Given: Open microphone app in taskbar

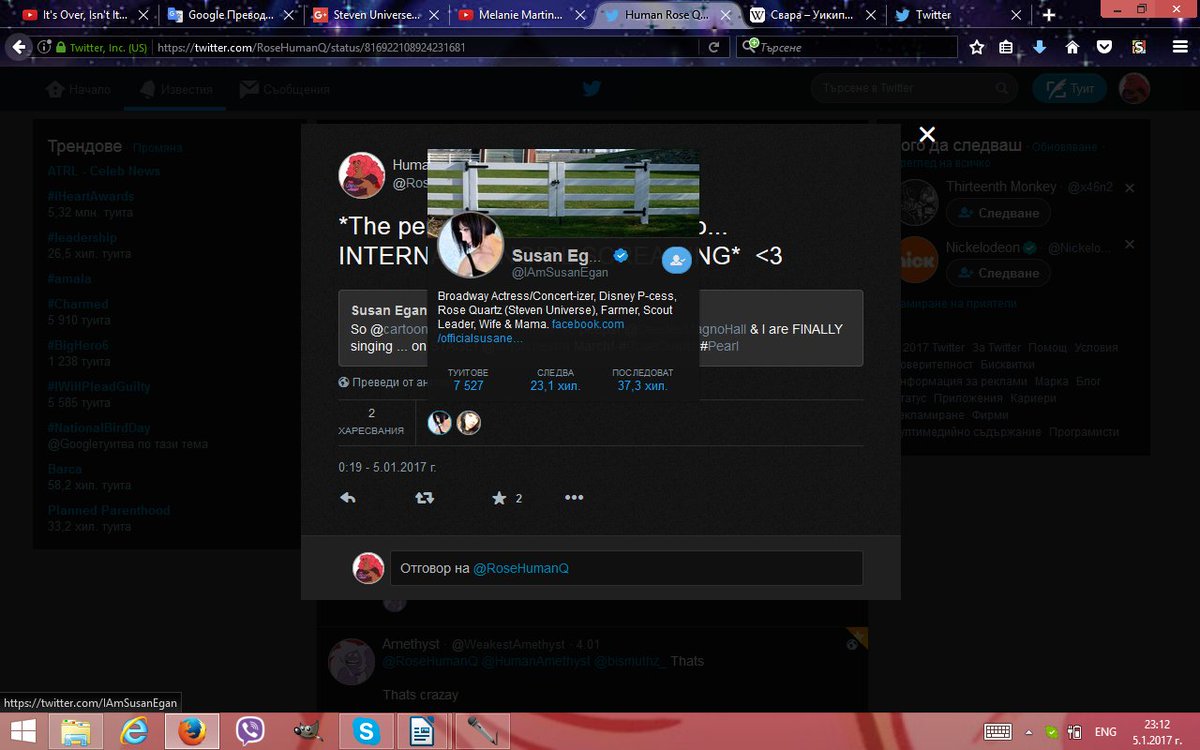Looking at the screenshot, I should tap(482, 731).
